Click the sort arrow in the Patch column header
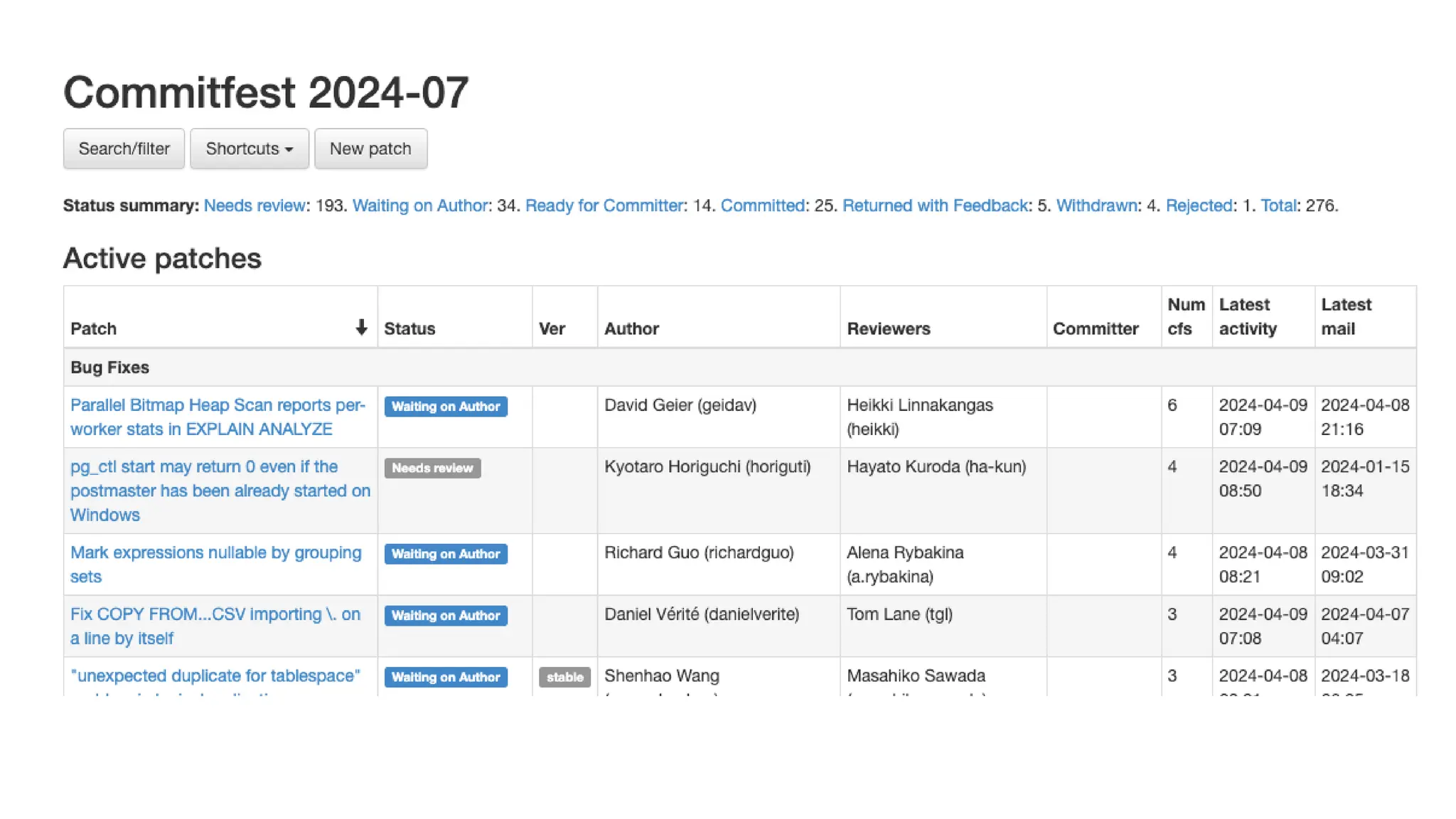The height and width of the screenshot is (819, 1456). (x=361, y=327)
